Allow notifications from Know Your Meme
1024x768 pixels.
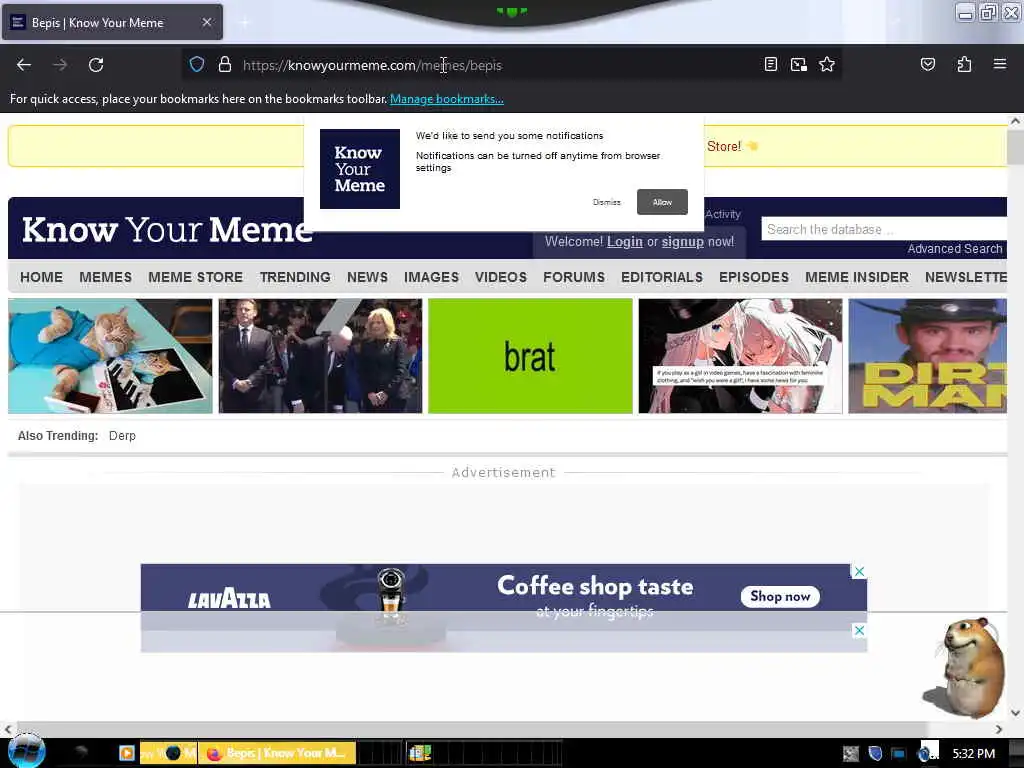[x=662, y=202]
